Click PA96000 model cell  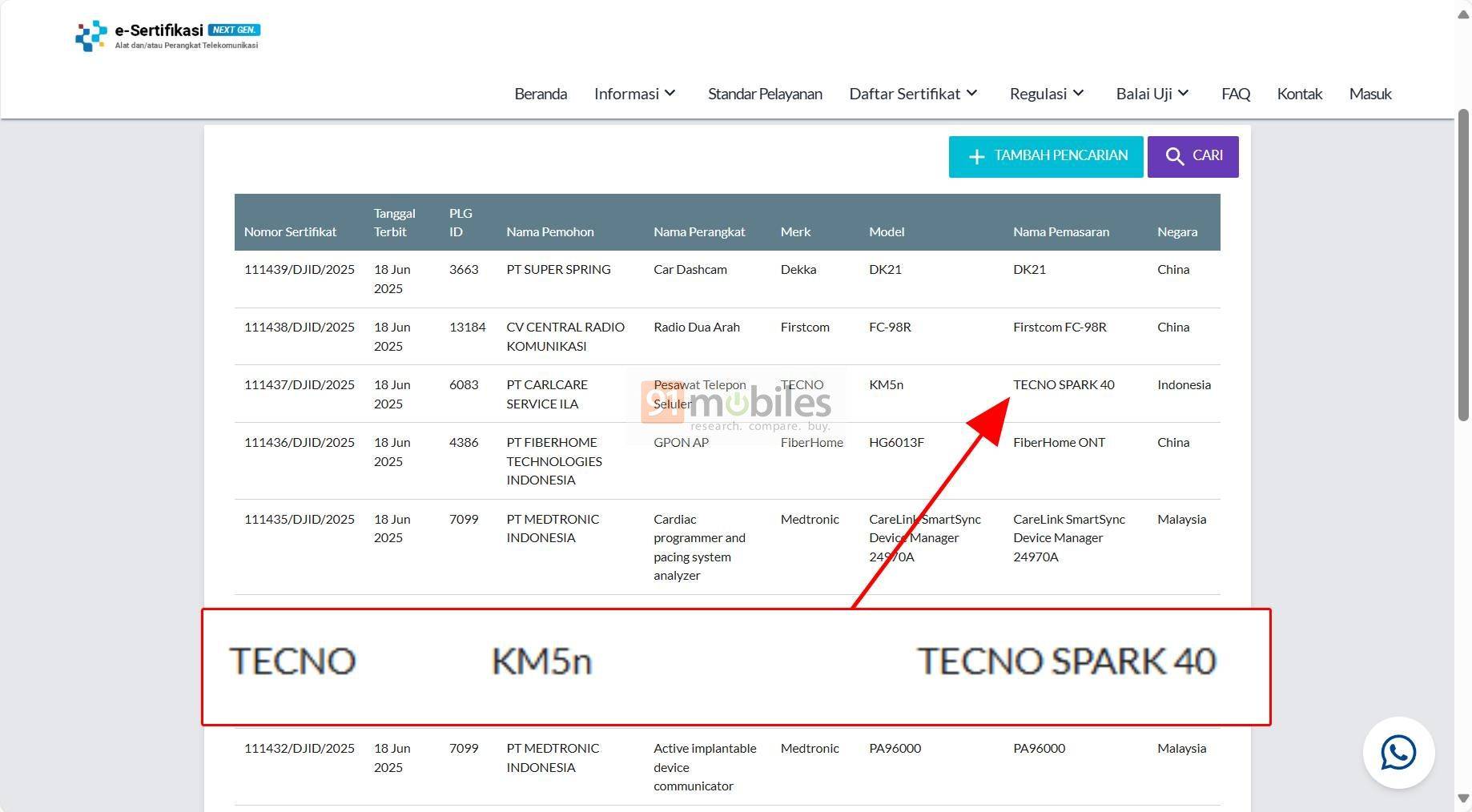pyautogui.click(x=895, y=749)
